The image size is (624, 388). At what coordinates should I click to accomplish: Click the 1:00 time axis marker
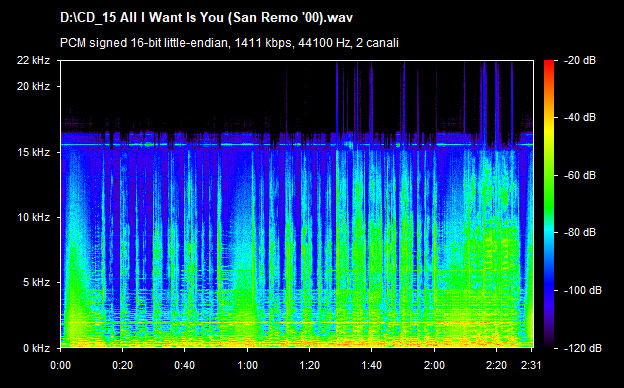pos(247,365)
